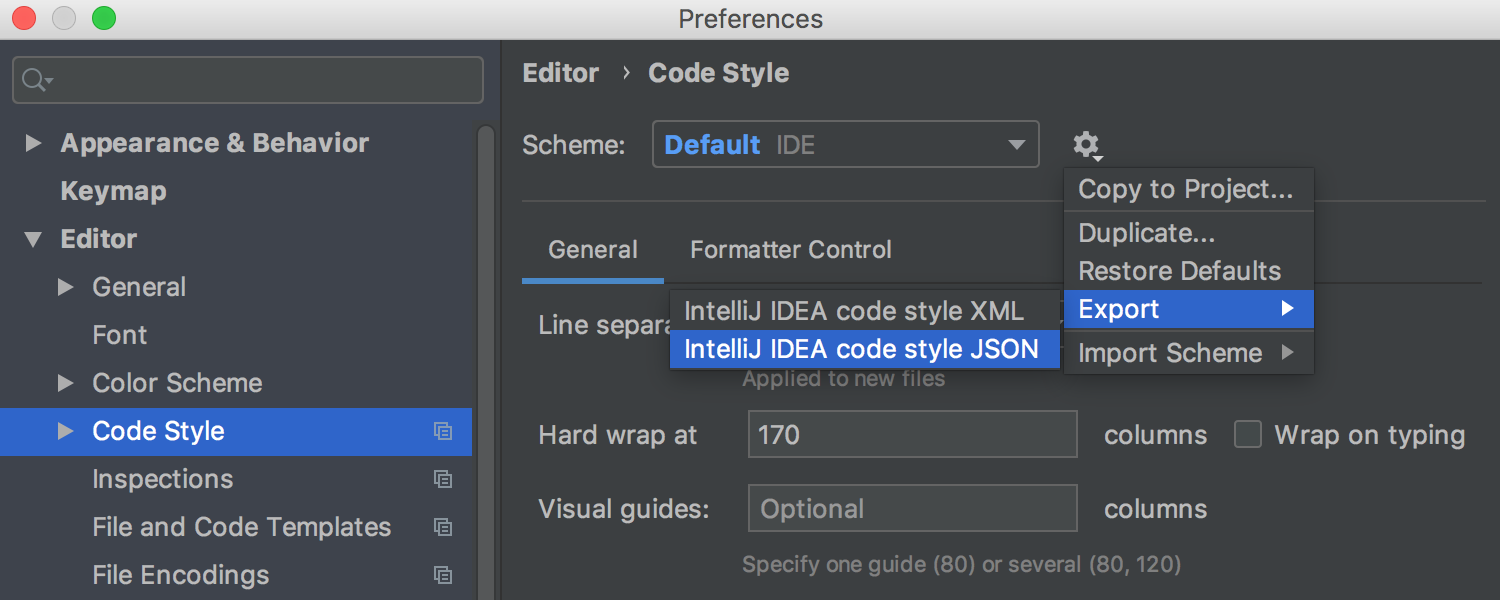Enable the Wrap on typing checkbox
1500x600 pixels.
1248,435
